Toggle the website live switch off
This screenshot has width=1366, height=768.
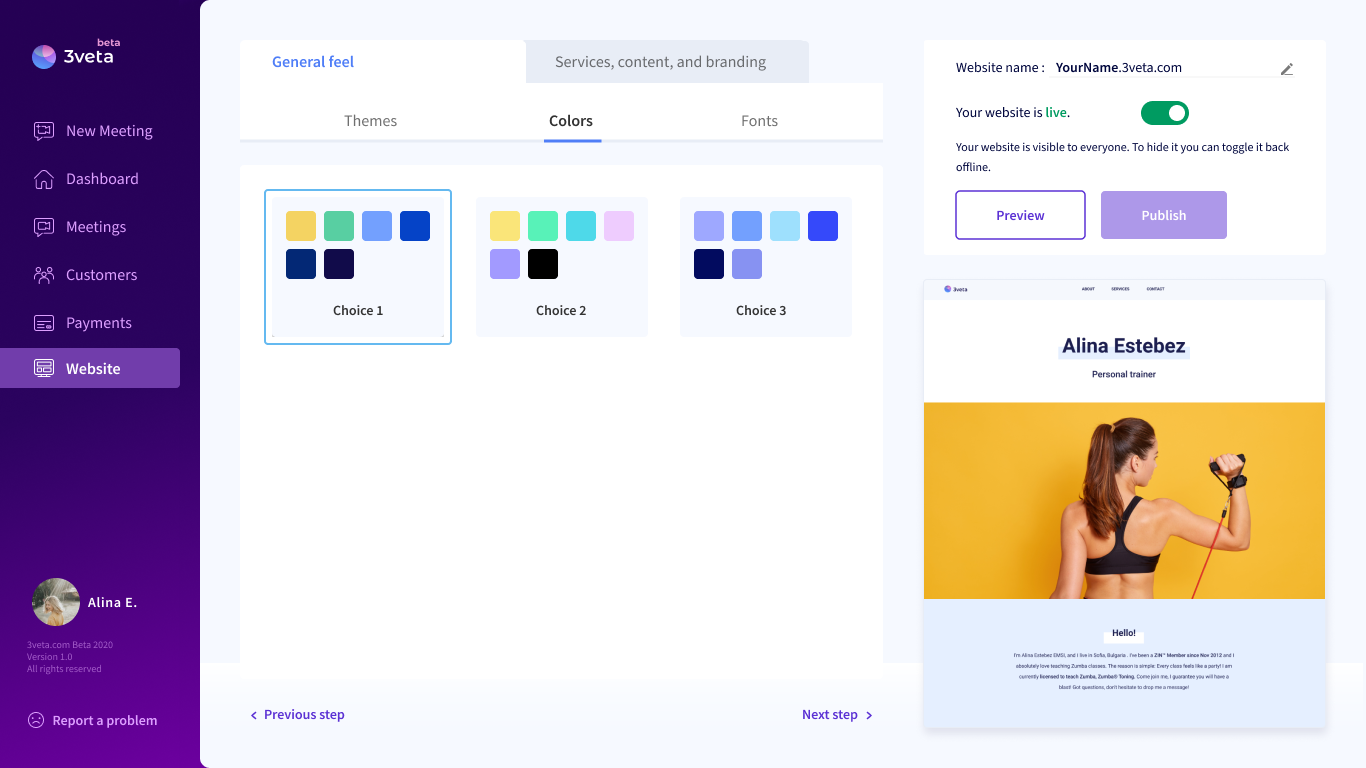1165,113
